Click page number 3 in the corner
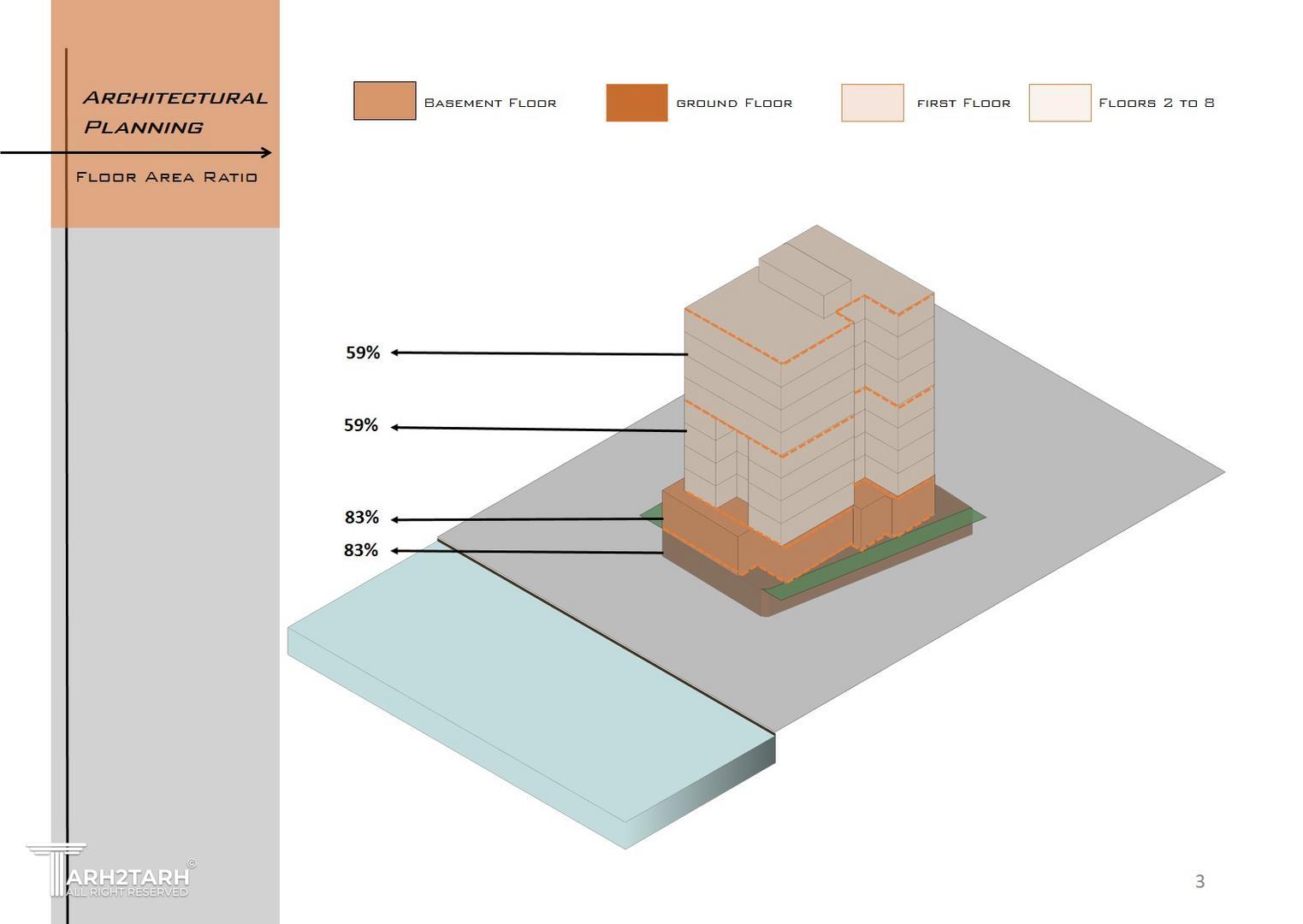Viewport: 1303px width, 924px height. pyautogui.click(x=1199, y=881)
